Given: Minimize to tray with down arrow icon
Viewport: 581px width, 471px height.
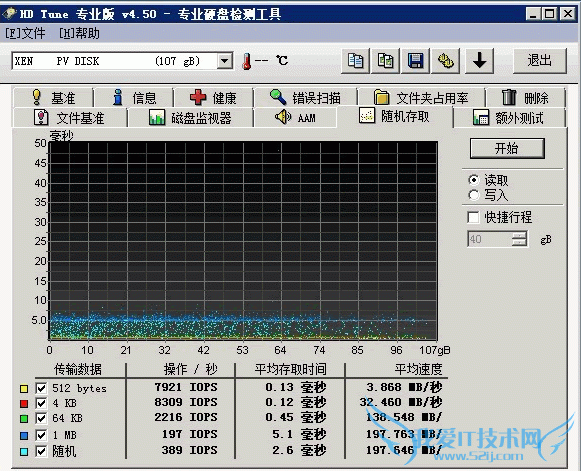Looking at the screenshot, I should (479, 60).
